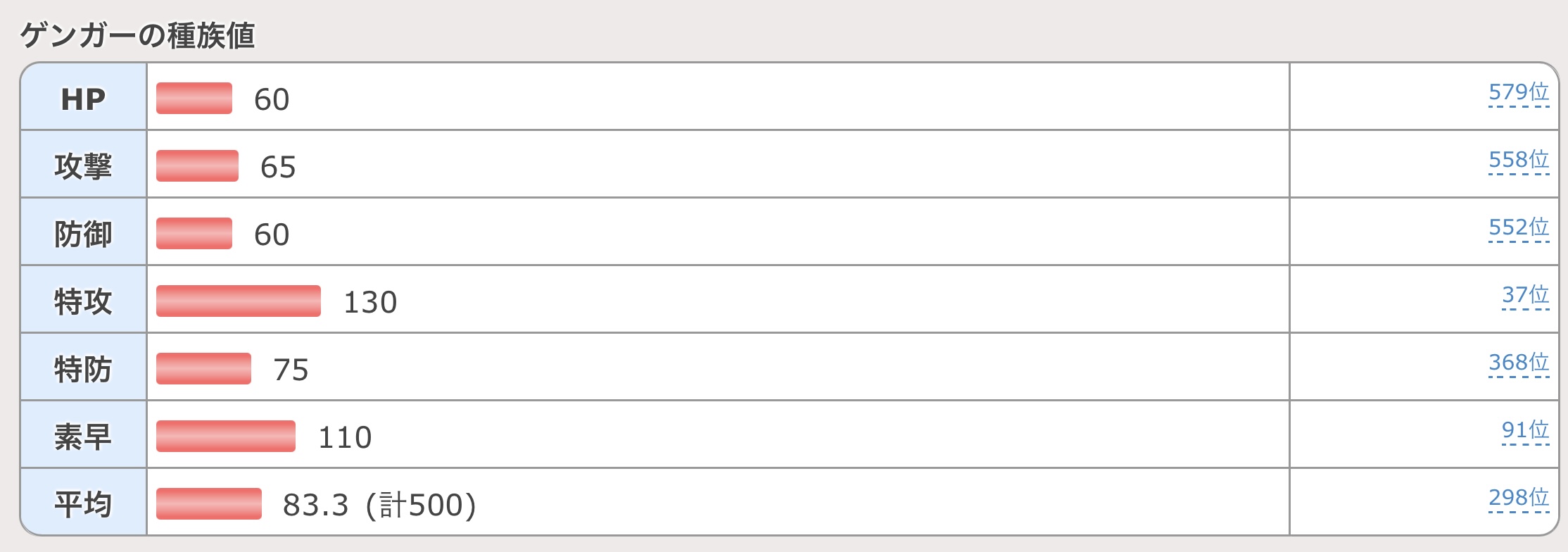Click the 579位 HP ranking link

(1518, 92)
